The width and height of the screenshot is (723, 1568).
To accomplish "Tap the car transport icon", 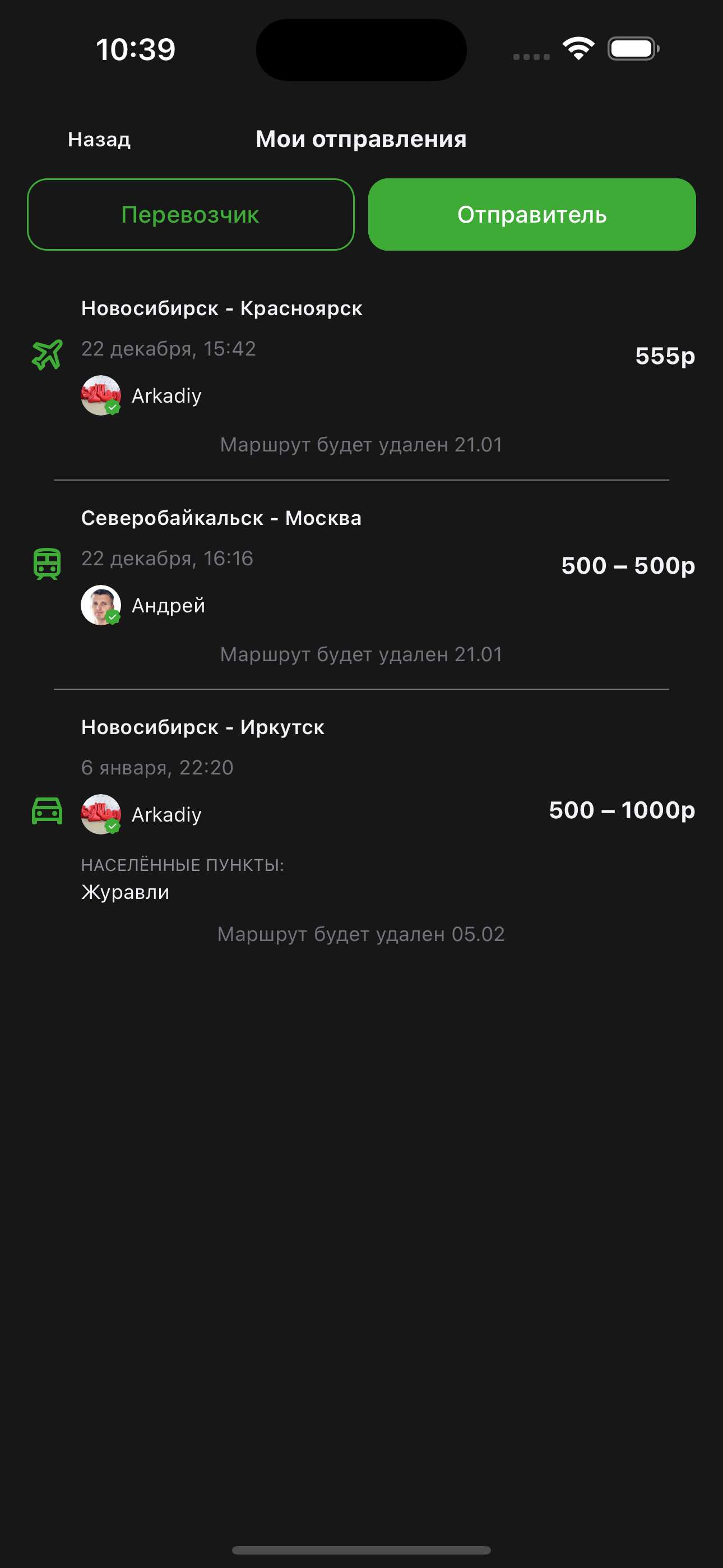I will pyautogui.click(x=47, y=811).
